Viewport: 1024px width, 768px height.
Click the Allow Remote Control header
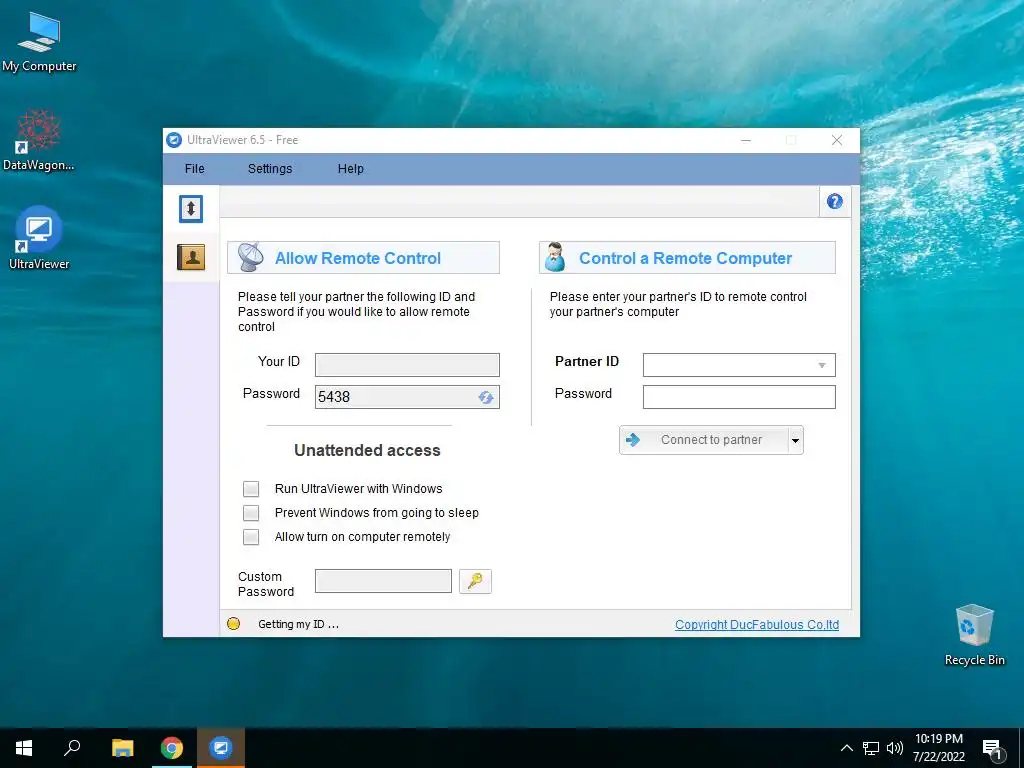click(363, 257)
